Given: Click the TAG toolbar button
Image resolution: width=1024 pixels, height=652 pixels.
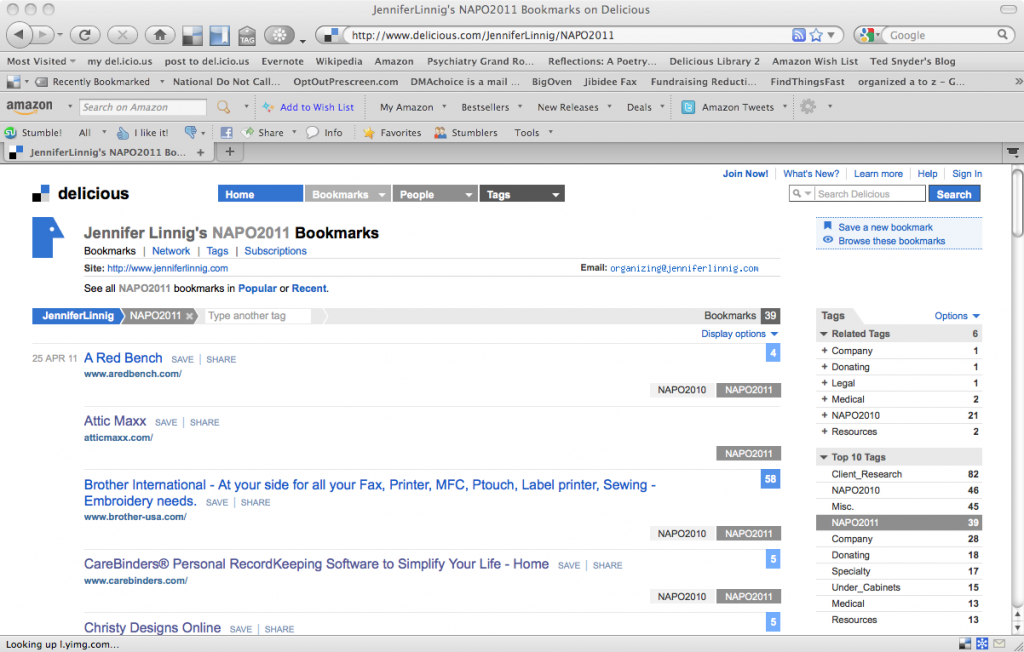Looking at the screenshot, I should coord(247,35).
